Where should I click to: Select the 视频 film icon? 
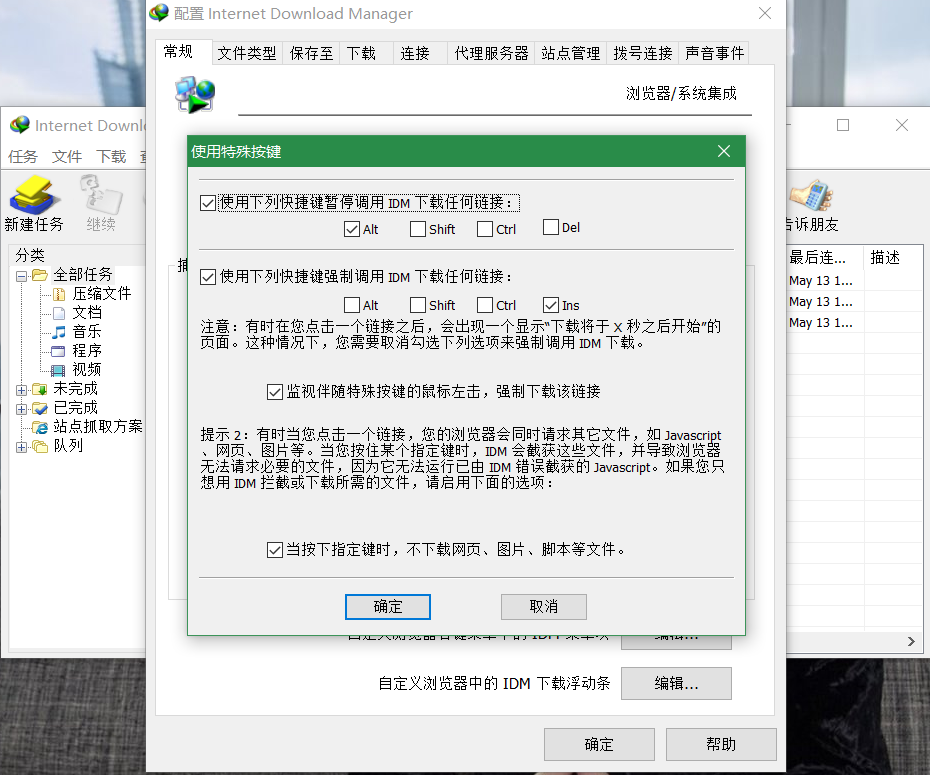(x=58, y=371)
